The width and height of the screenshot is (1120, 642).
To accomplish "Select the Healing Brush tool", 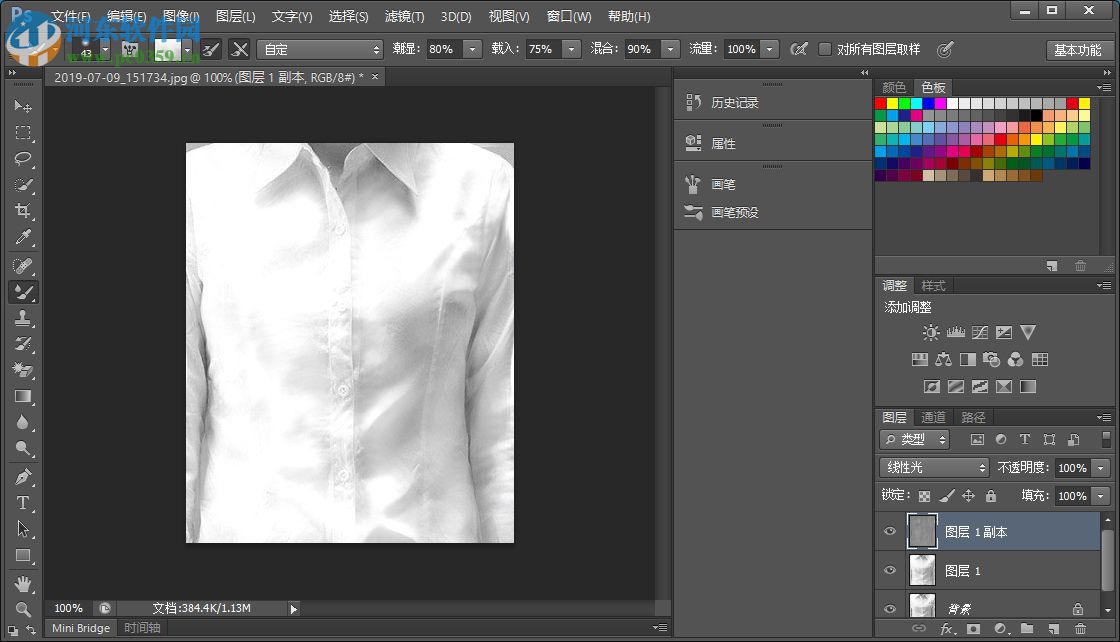I will tap(23, 264).
